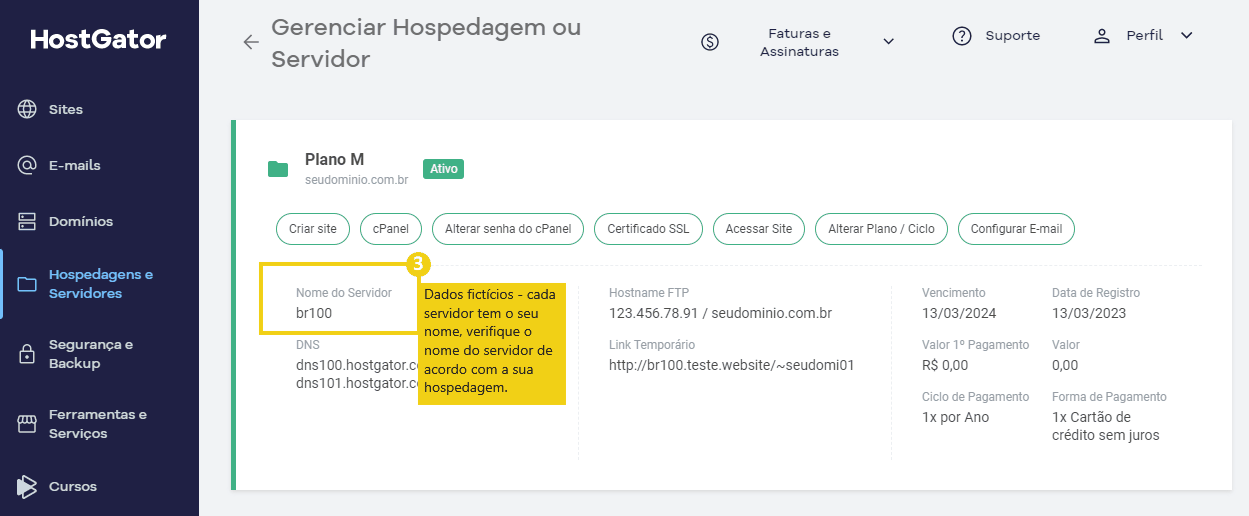Click the cPanel button
Viewport: 1249px width, 516px height.
(391, 229)
